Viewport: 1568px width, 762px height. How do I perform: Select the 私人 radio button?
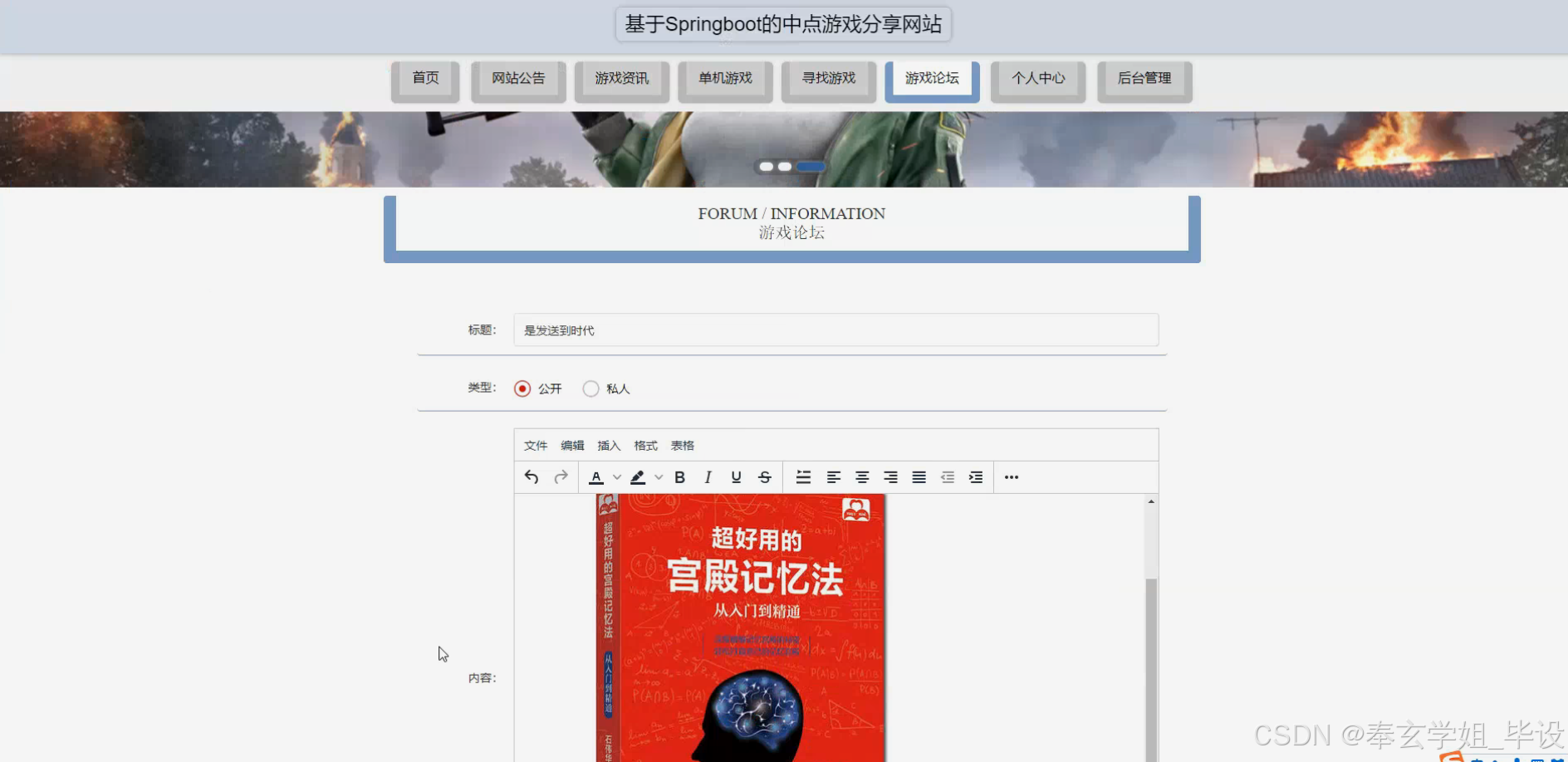590,388
